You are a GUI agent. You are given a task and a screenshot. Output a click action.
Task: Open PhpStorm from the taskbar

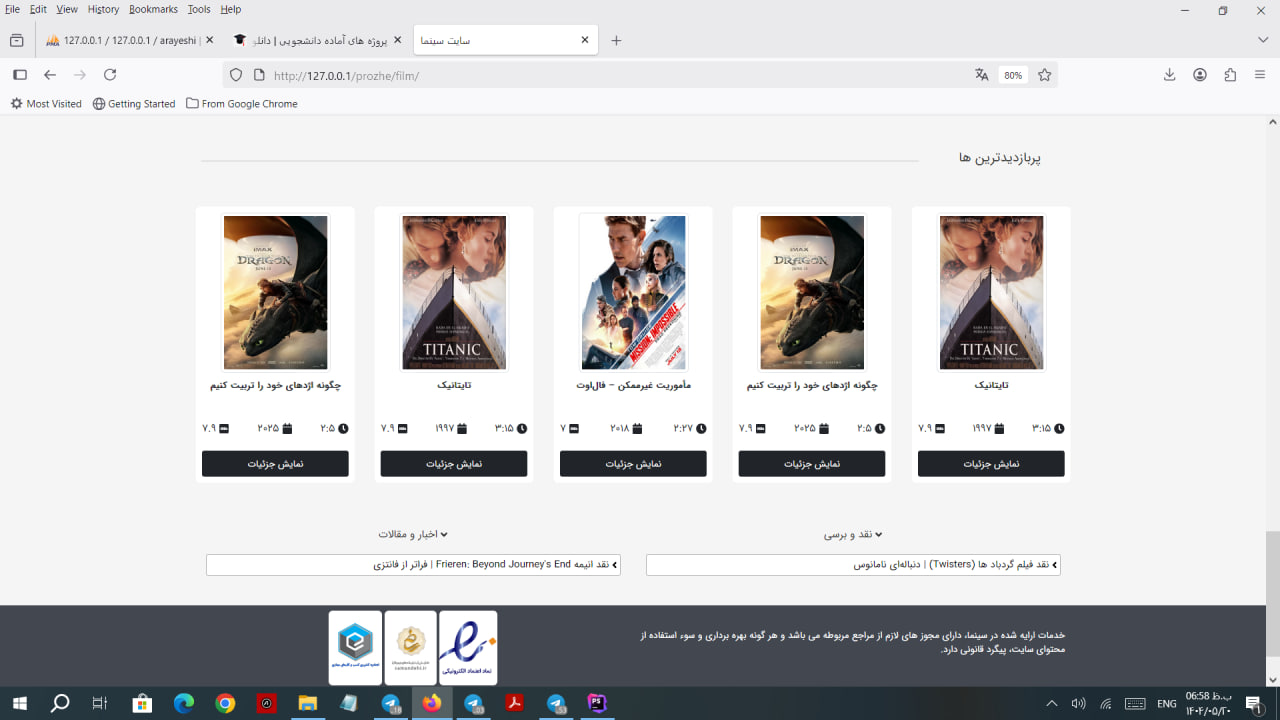597,704
